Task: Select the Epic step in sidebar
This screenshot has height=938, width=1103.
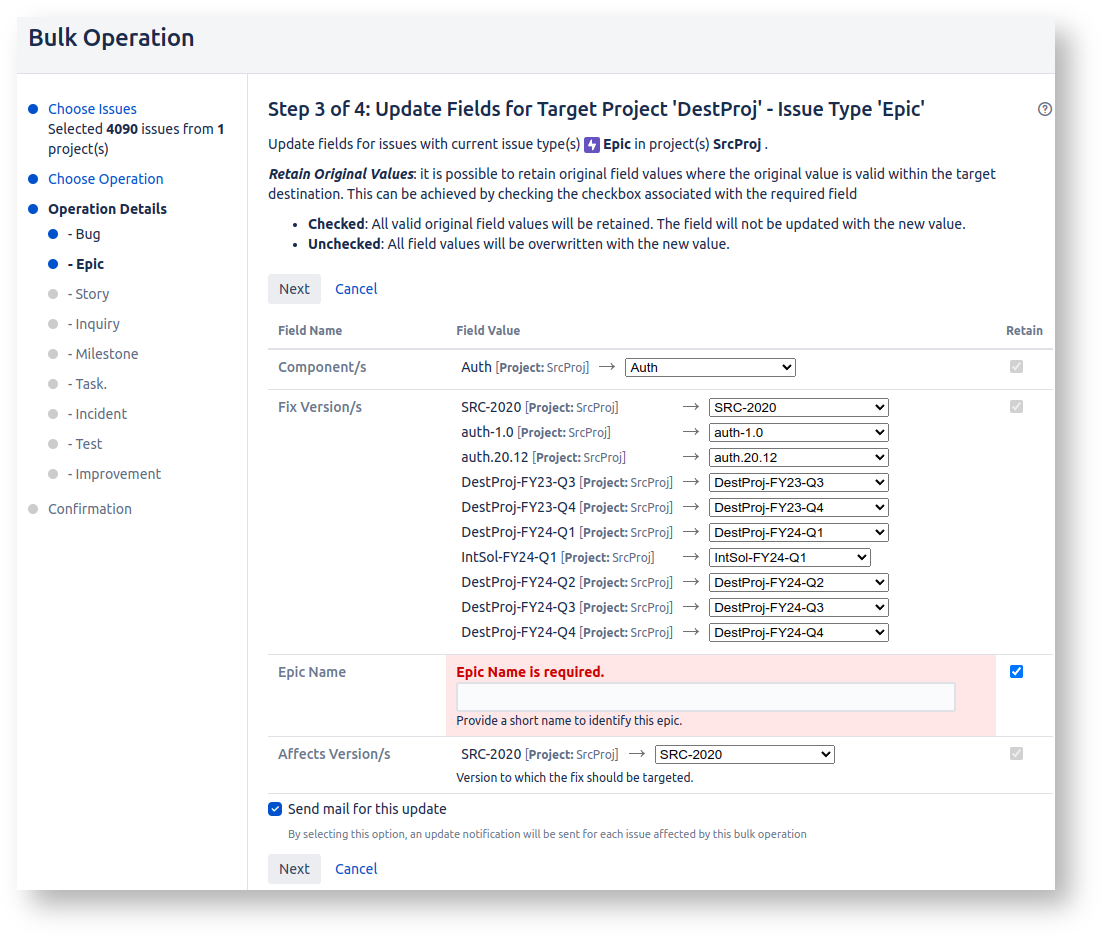Action: coord(89,264)
